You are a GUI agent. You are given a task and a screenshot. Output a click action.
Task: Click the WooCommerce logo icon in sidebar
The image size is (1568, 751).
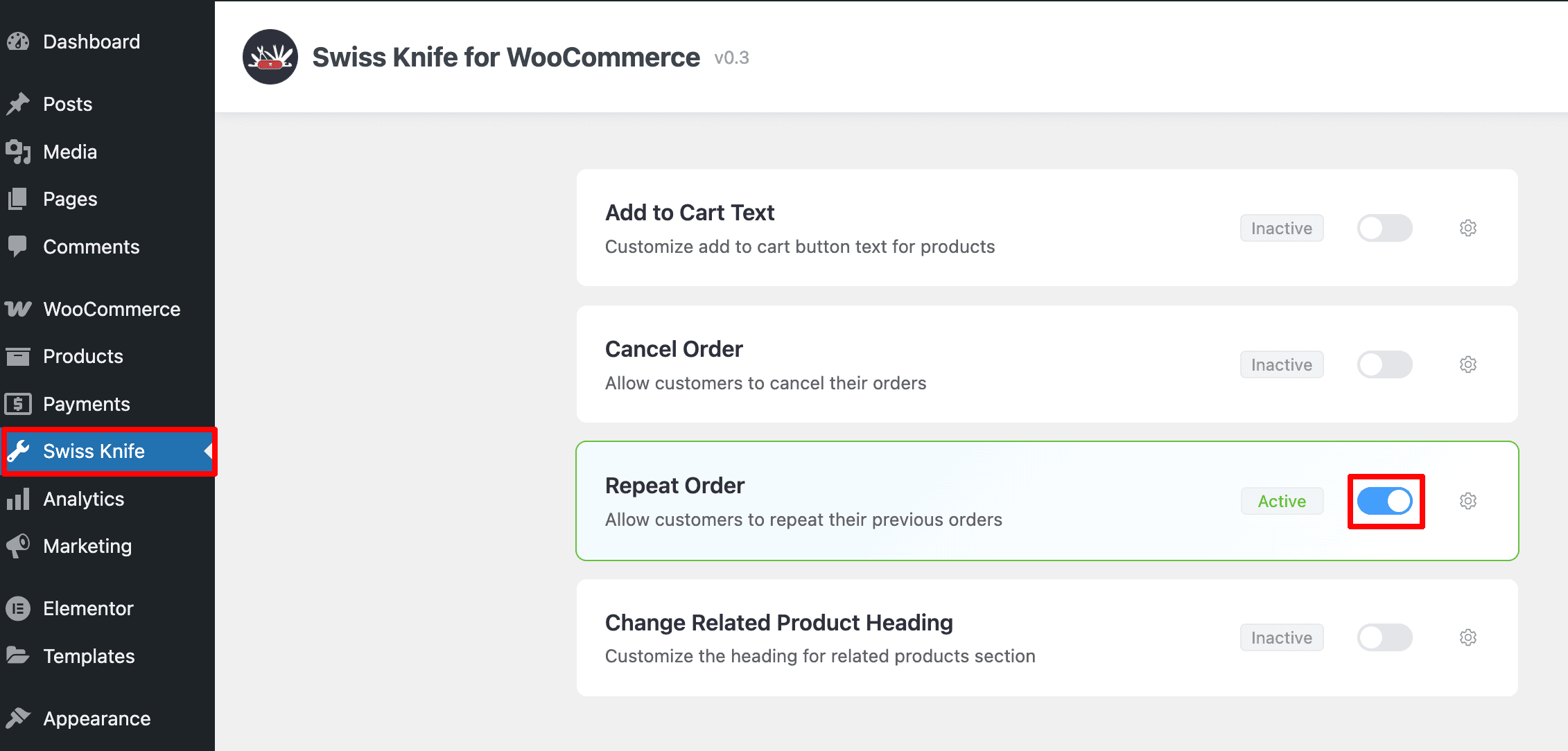tap(18, 309)
